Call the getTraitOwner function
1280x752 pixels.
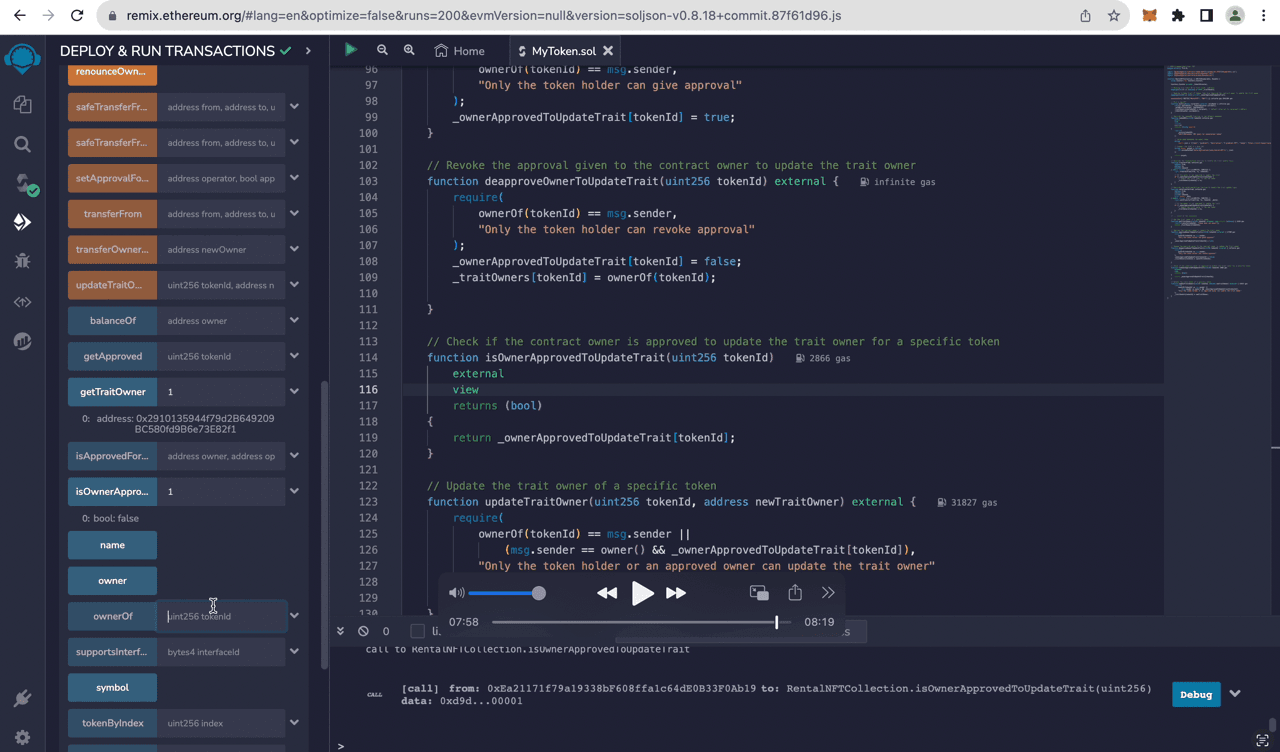pyautogui.click(x=112, y=392)
